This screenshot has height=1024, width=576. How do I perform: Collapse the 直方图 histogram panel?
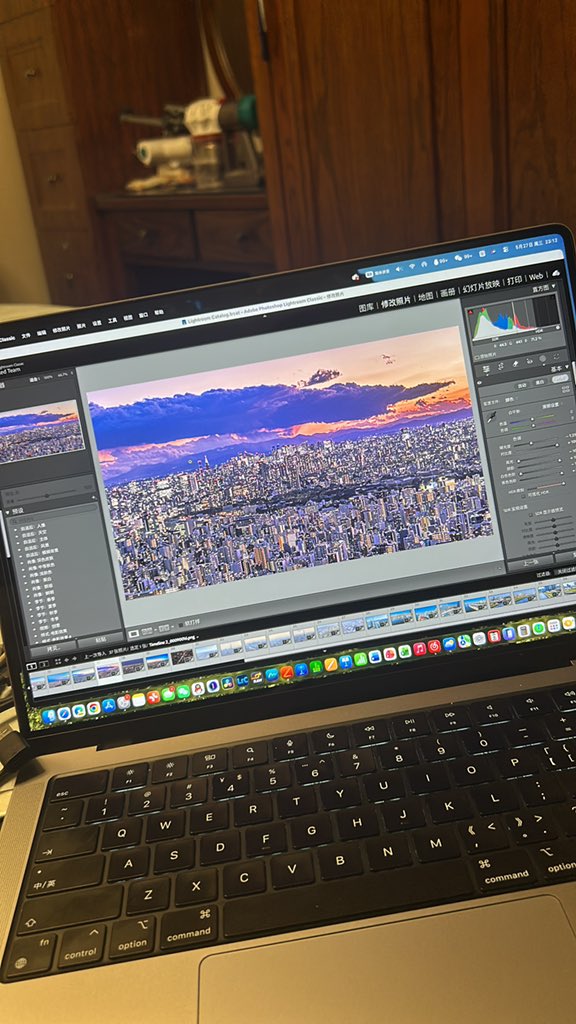553,286
